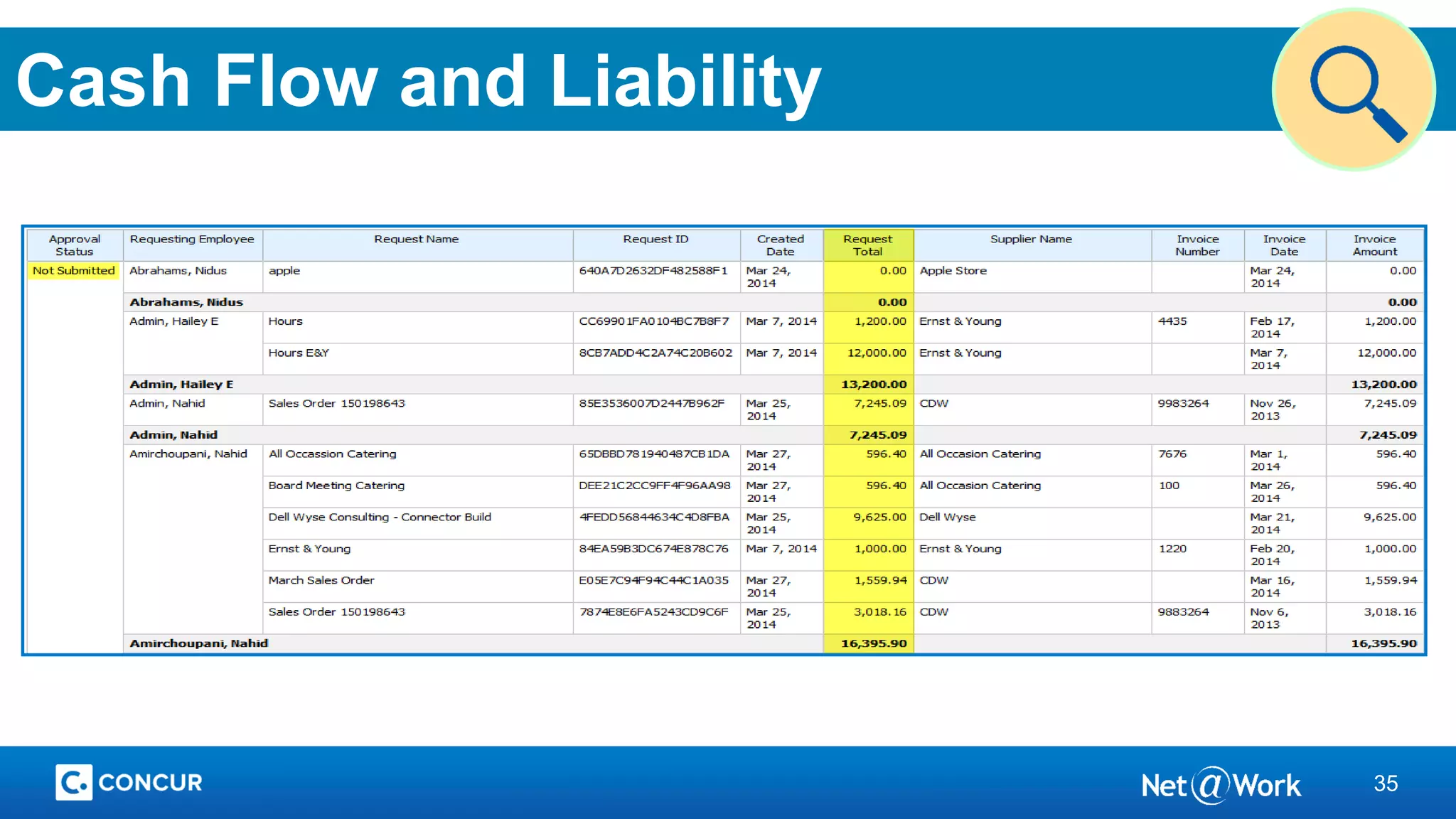Select the Admin, Nahid bold subtotal label
Screen dimensions: 1456x819
coord(173,435)
